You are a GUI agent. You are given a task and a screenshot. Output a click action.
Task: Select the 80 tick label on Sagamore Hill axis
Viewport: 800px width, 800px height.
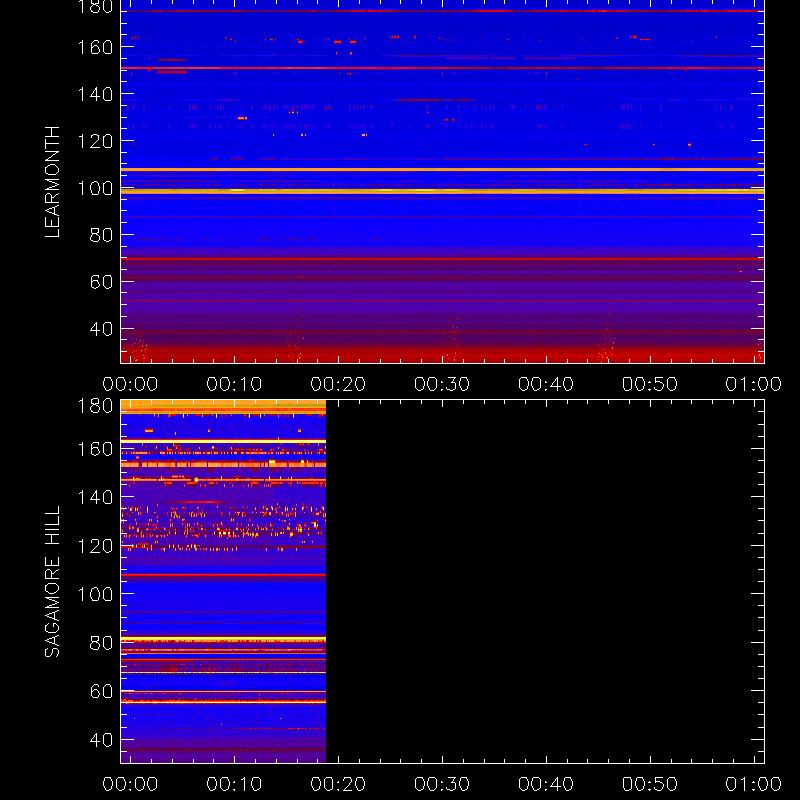[102, 643]
